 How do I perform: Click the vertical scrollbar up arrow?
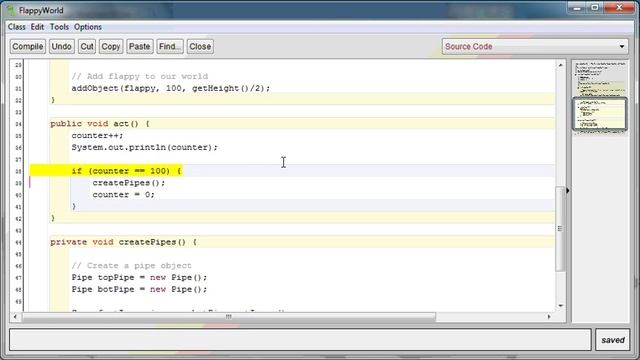point(560,65)
